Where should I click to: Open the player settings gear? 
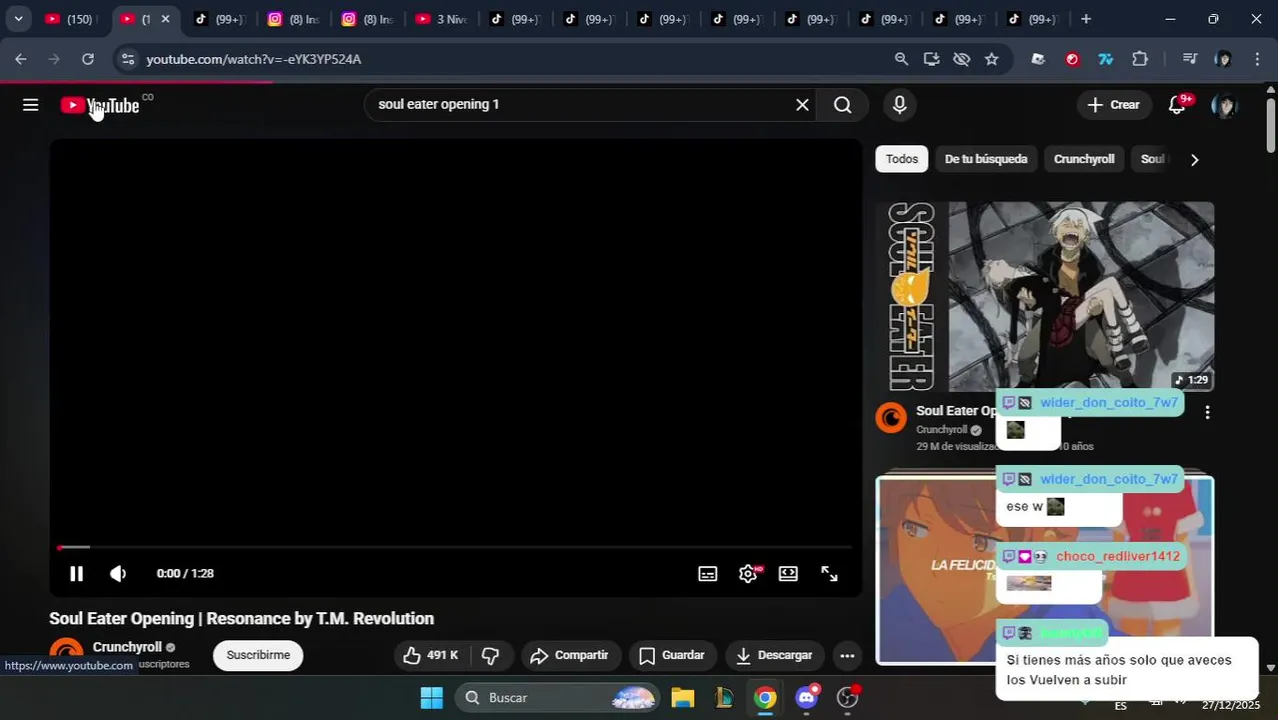click(x=748, y=574)
